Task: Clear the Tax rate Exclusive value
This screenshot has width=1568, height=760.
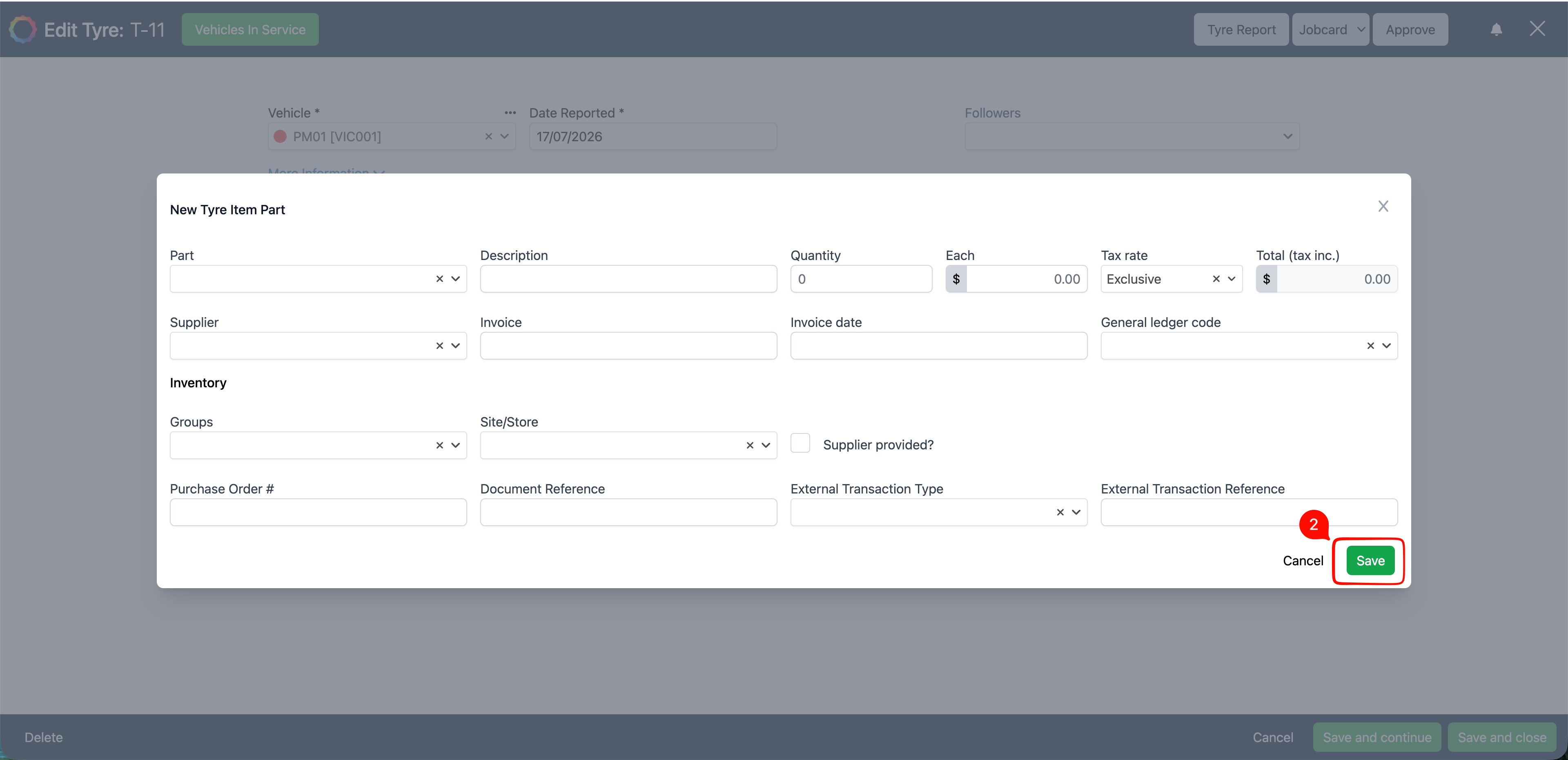Action: tap(1216, 279)
